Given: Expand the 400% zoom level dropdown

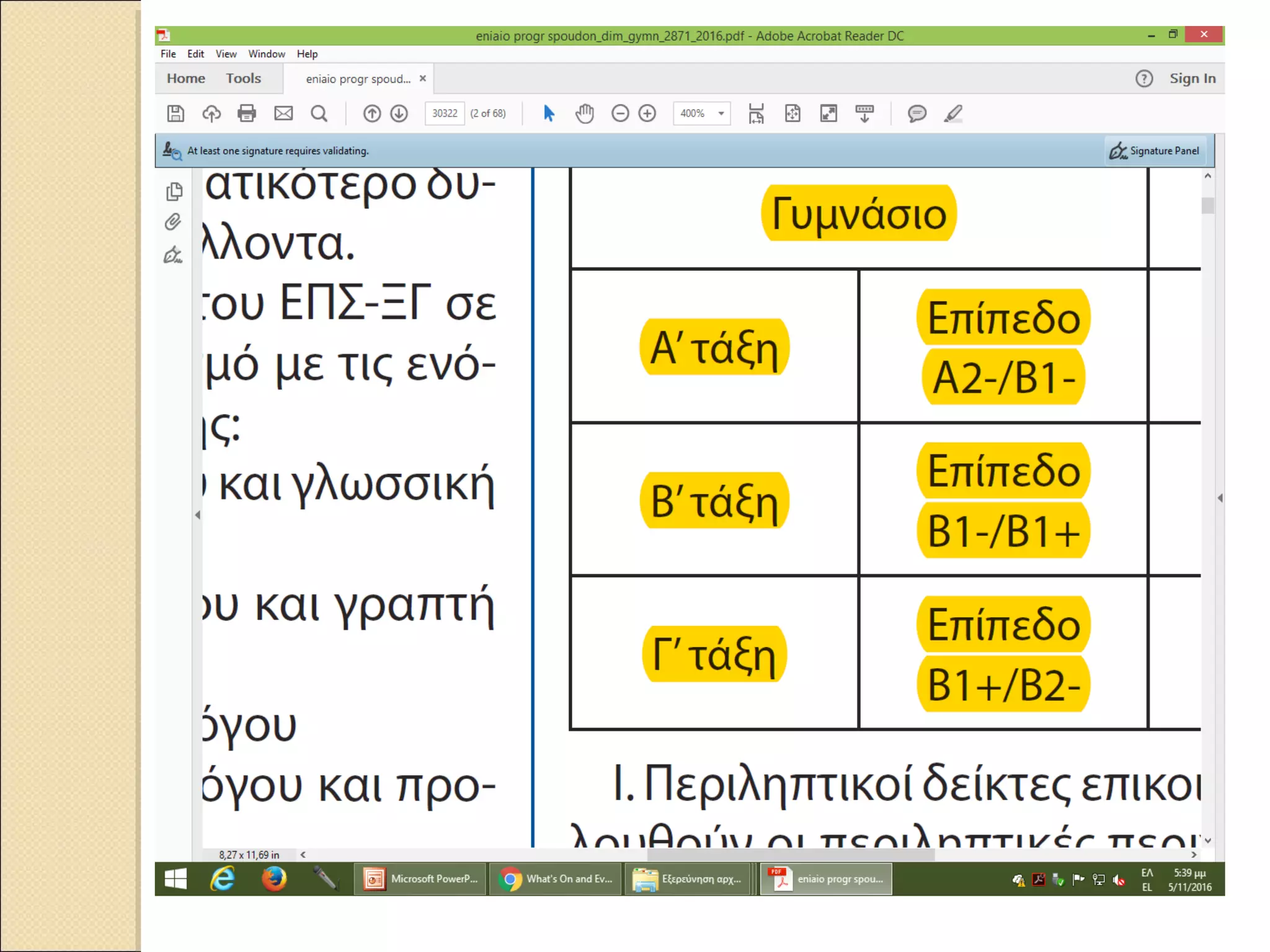Looking at the screenshot, I should tap(721, 113).
